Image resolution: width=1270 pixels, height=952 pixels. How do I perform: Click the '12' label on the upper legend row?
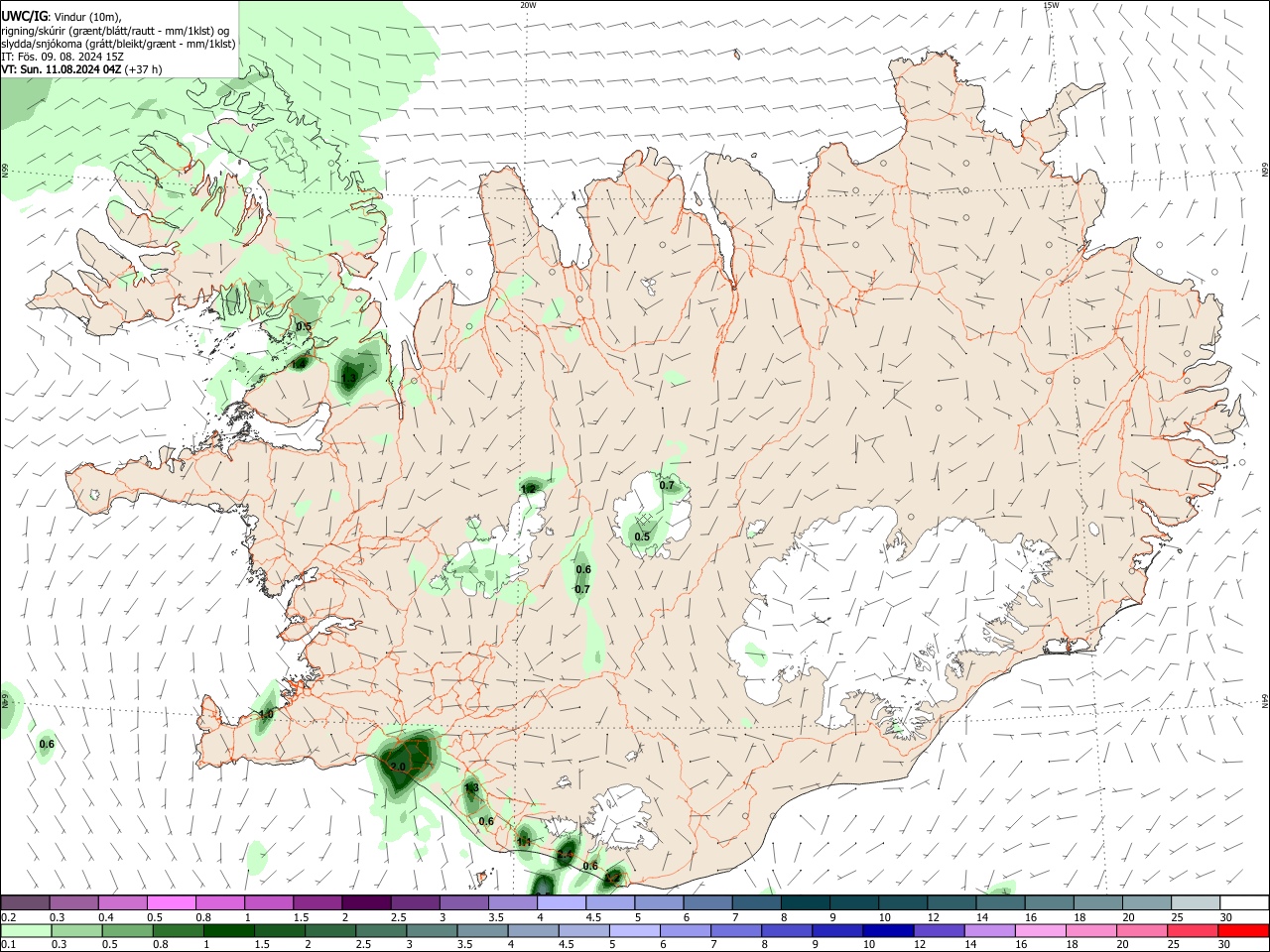click(932, 917)
